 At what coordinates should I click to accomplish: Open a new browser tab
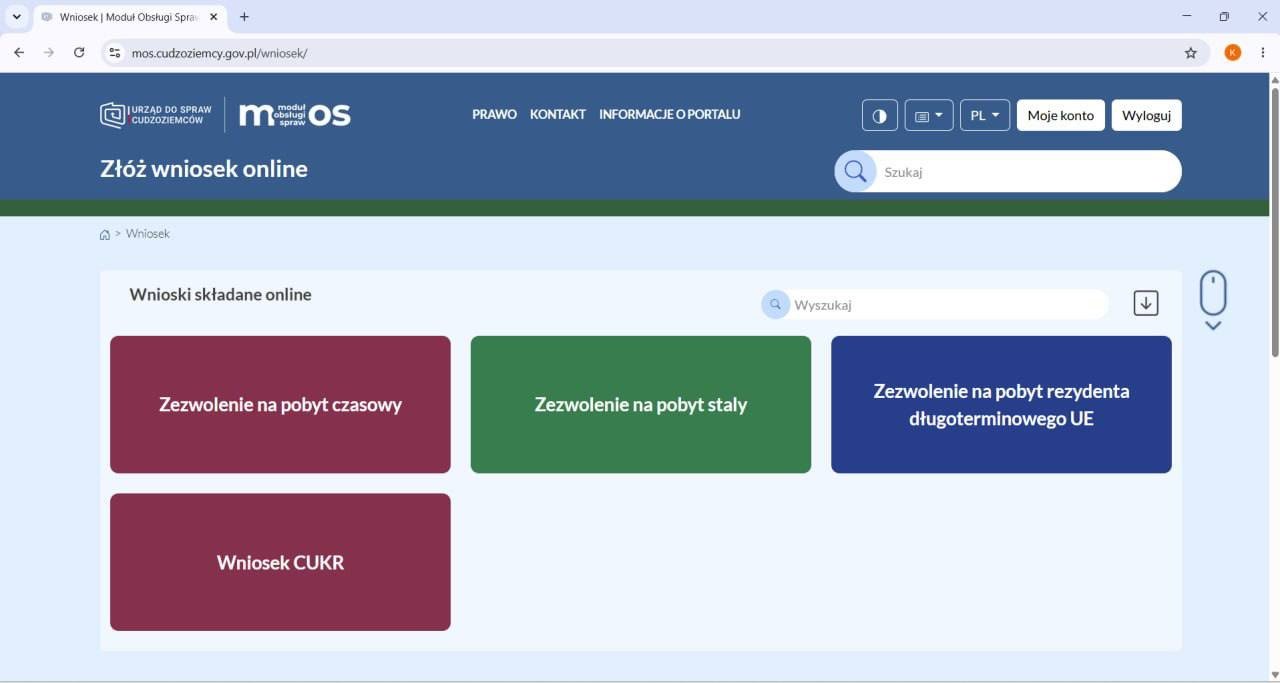pos(244,17)
